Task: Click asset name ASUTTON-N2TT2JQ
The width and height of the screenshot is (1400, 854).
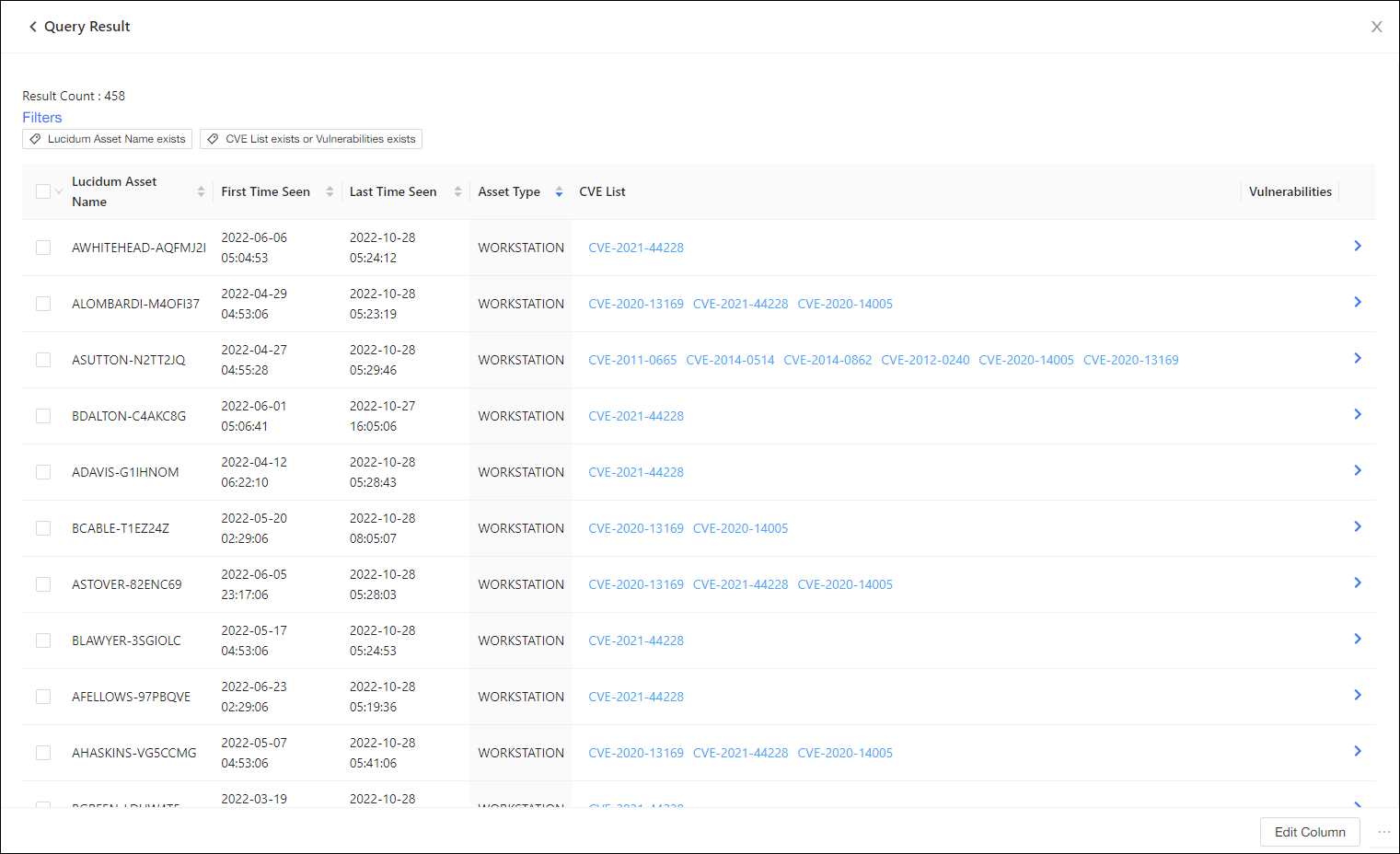Action: pyautogui.click(x=128, y=360)
